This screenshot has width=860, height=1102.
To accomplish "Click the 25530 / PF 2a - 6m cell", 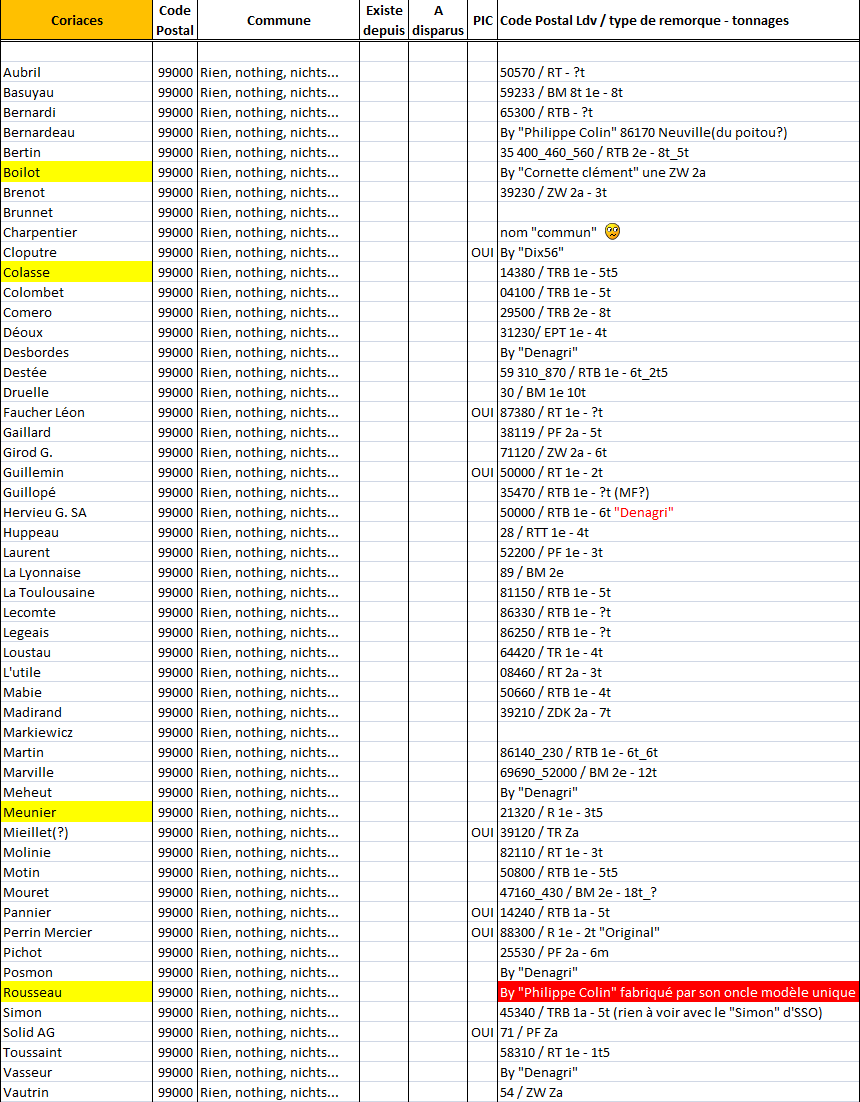I will coord(679,952).
